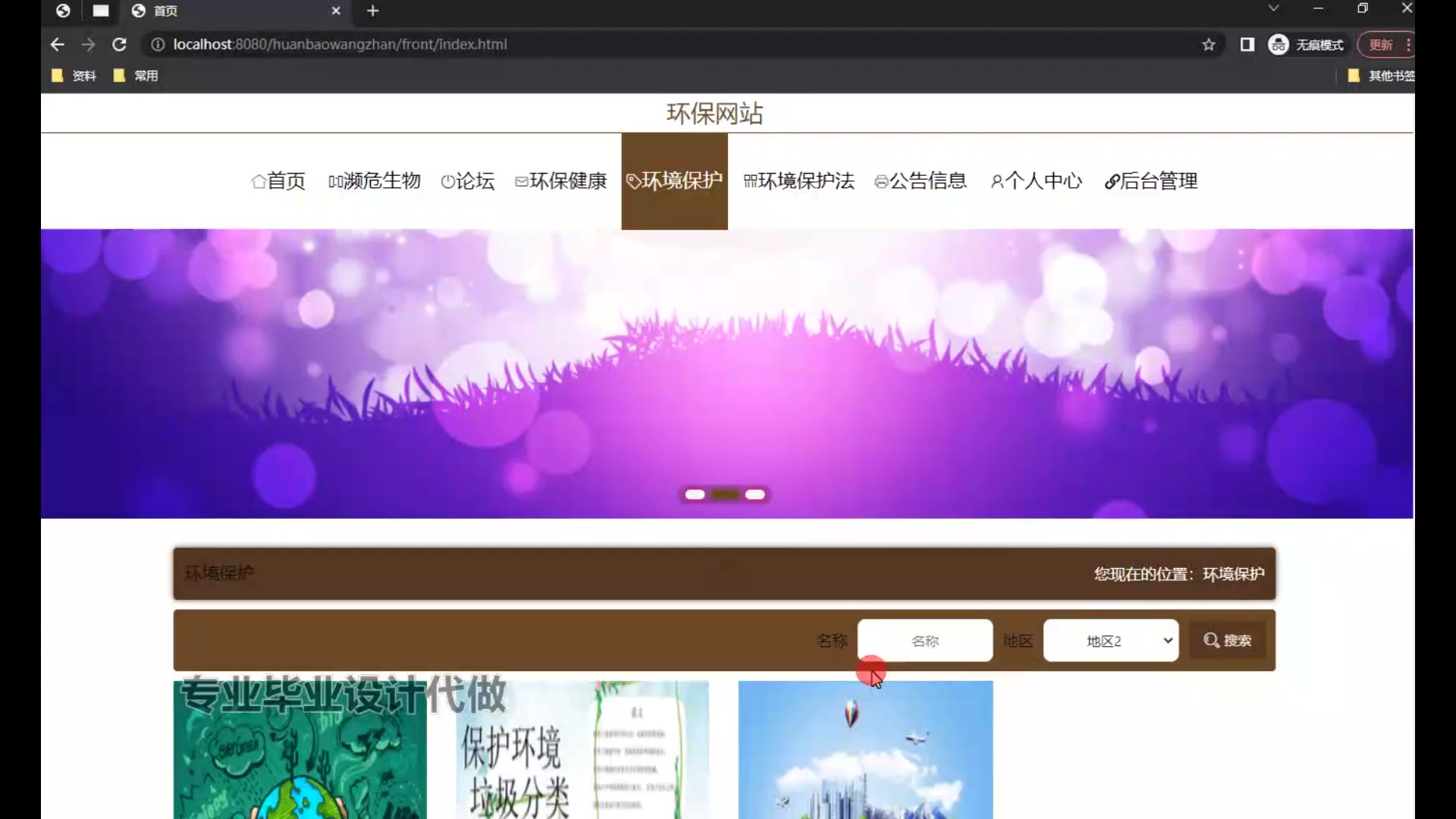The width and height of the screenshot is (1456, 819).
Task: Bookmark this page with star icon
Action: [1209, 45]
